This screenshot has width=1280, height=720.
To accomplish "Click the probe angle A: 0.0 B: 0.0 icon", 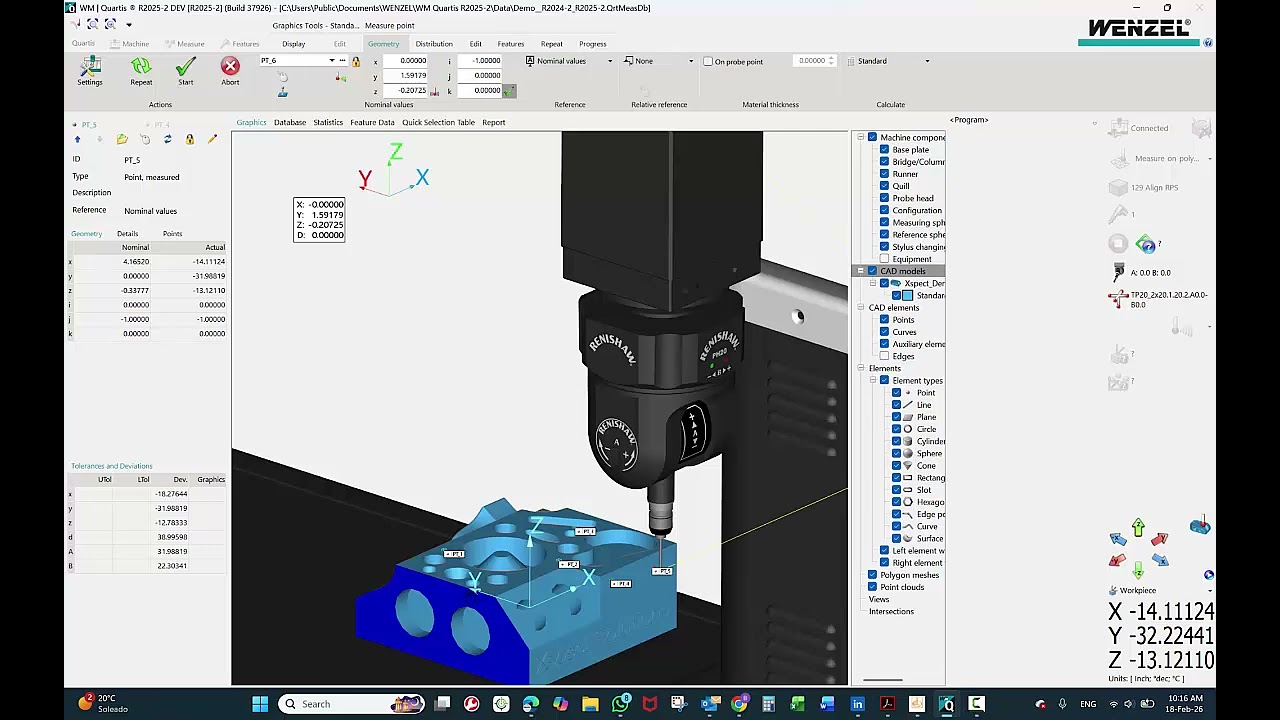I will point(1118,272).
